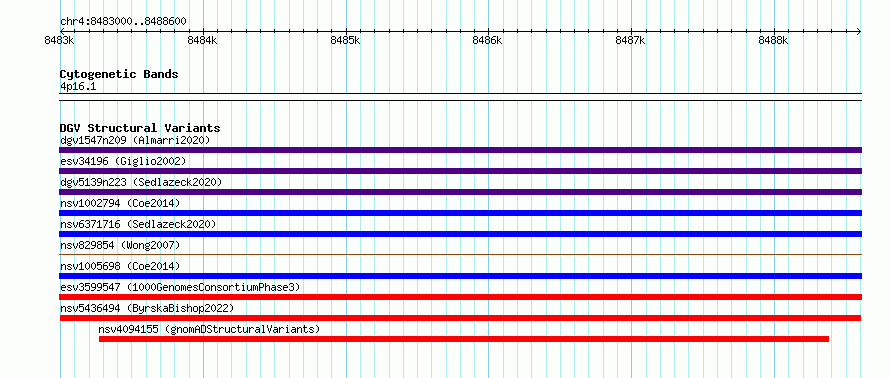
Task: Click the Cytogenetic Bands track title
Action: point(119,74)
